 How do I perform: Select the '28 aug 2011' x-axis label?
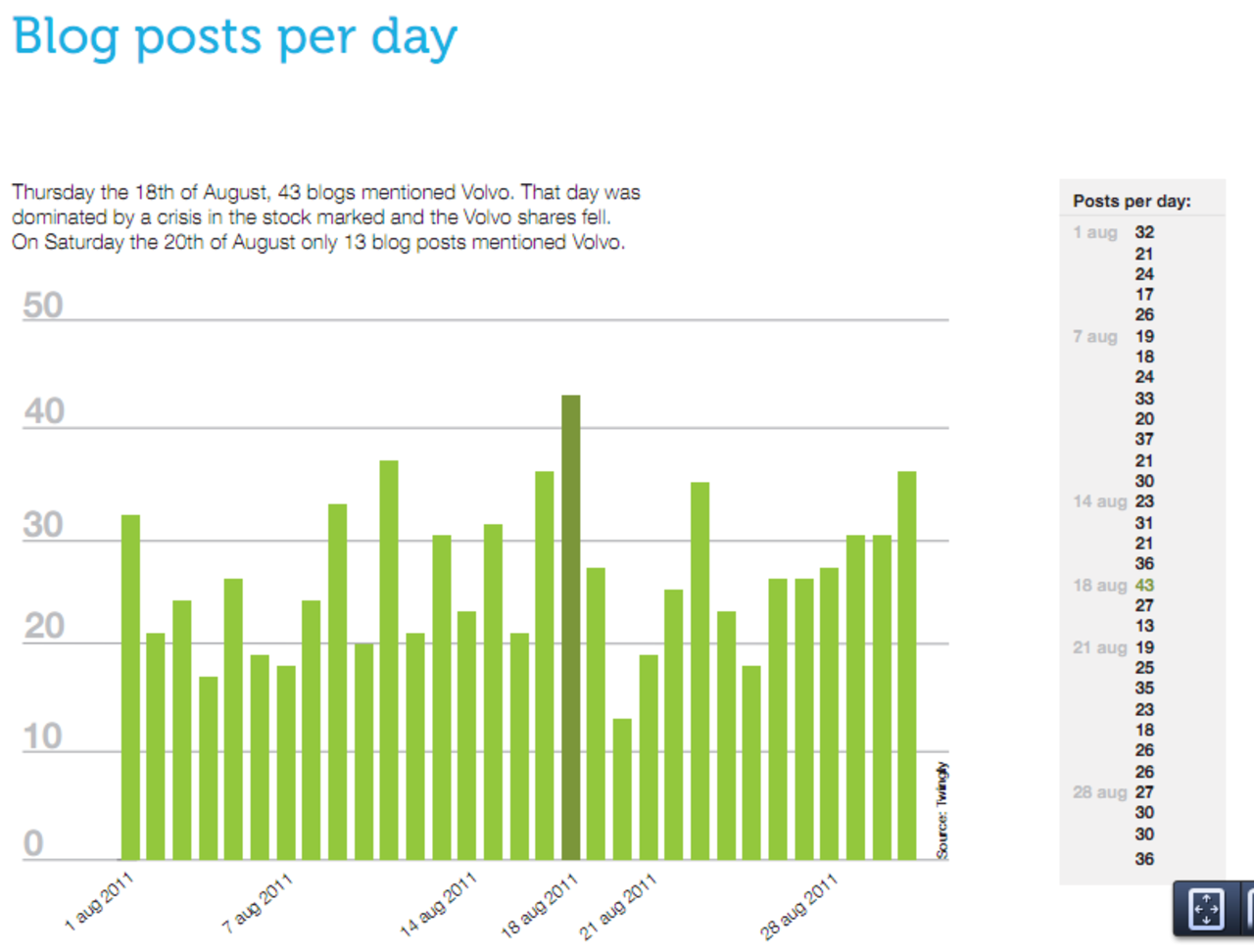coord(799,907)
